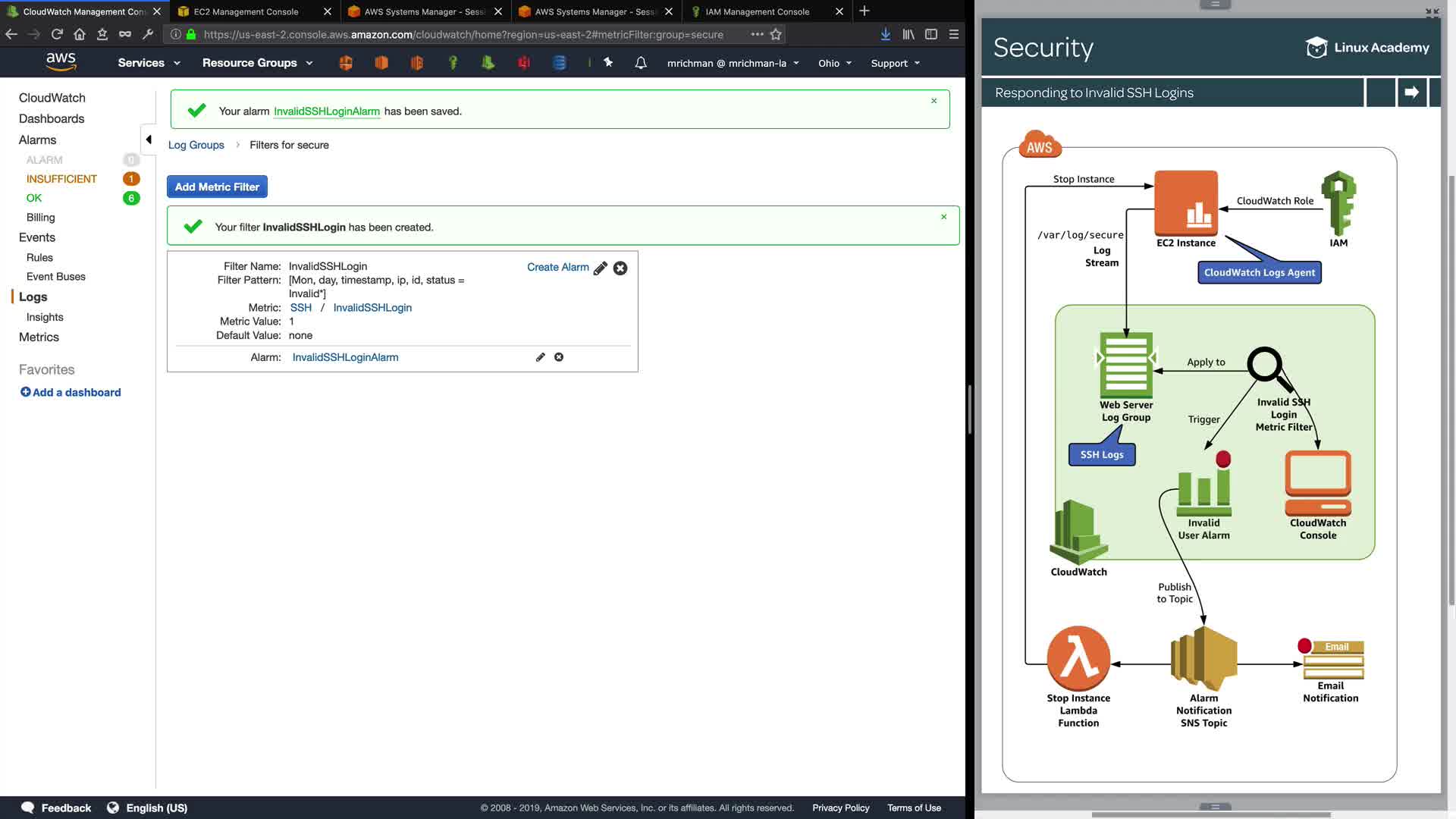The height and width of the screenshot is (819, 1456).
Task: Bookmark this page with star icon
Action: click(776, 34)
